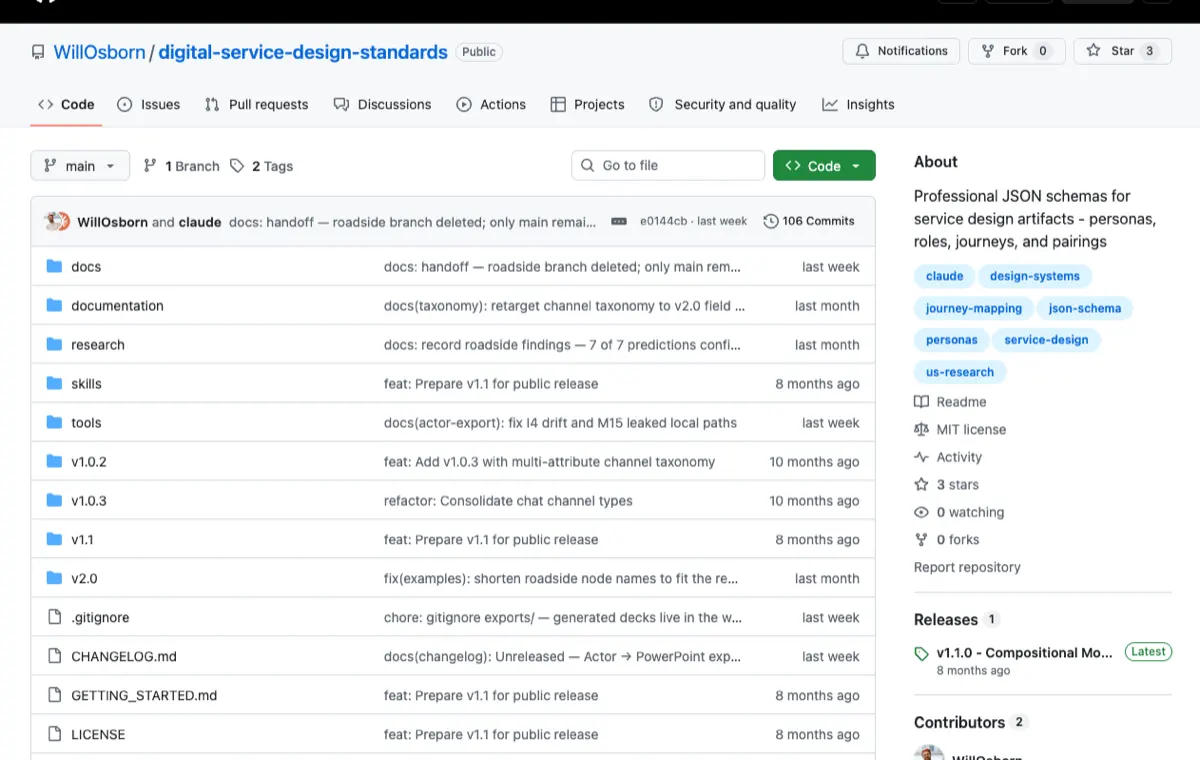Click the CHANGELOG.md file icon
This screenshot has width=1200, height=760.
[54, 657]
